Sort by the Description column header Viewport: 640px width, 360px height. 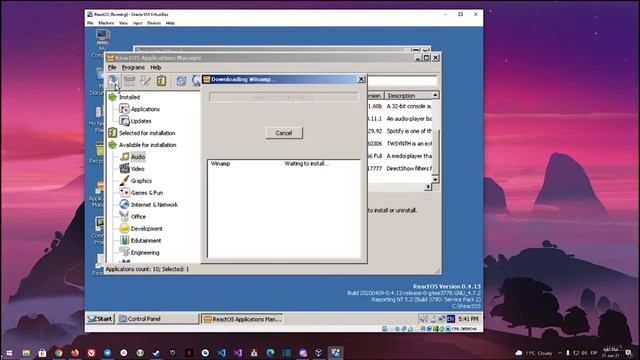[x=407, y=96]
